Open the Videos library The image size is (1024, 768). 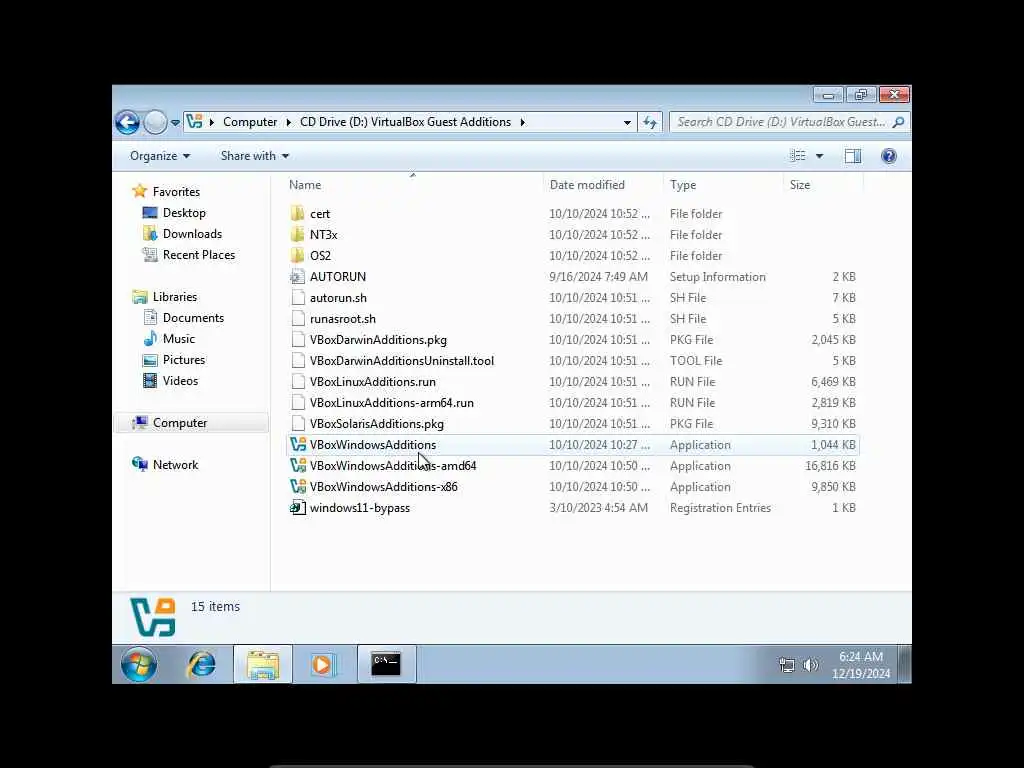pos(180,381)
